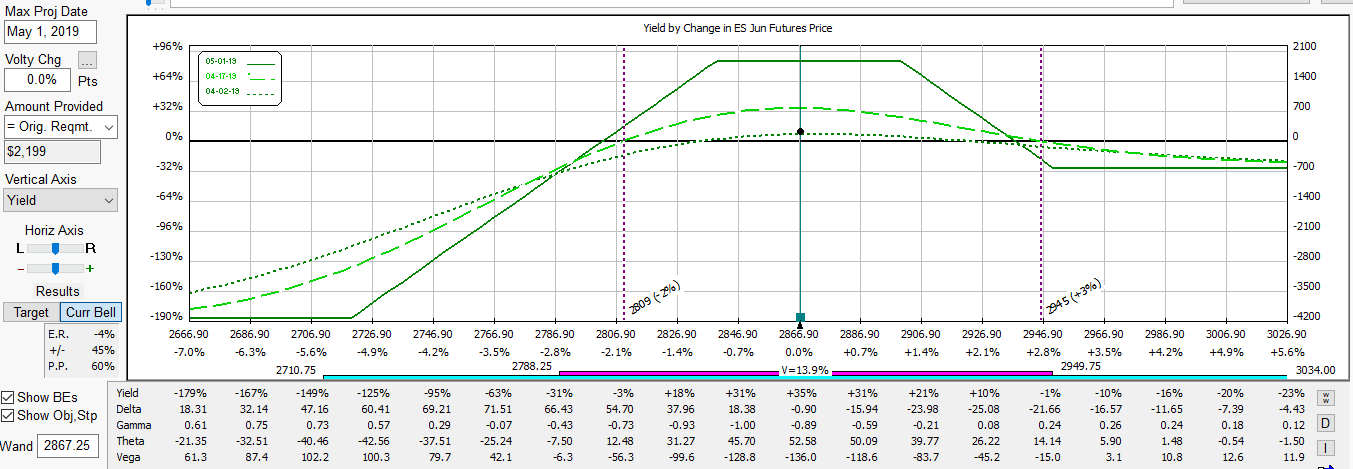Open the Vertical Axis Yield dropdown

61,200
